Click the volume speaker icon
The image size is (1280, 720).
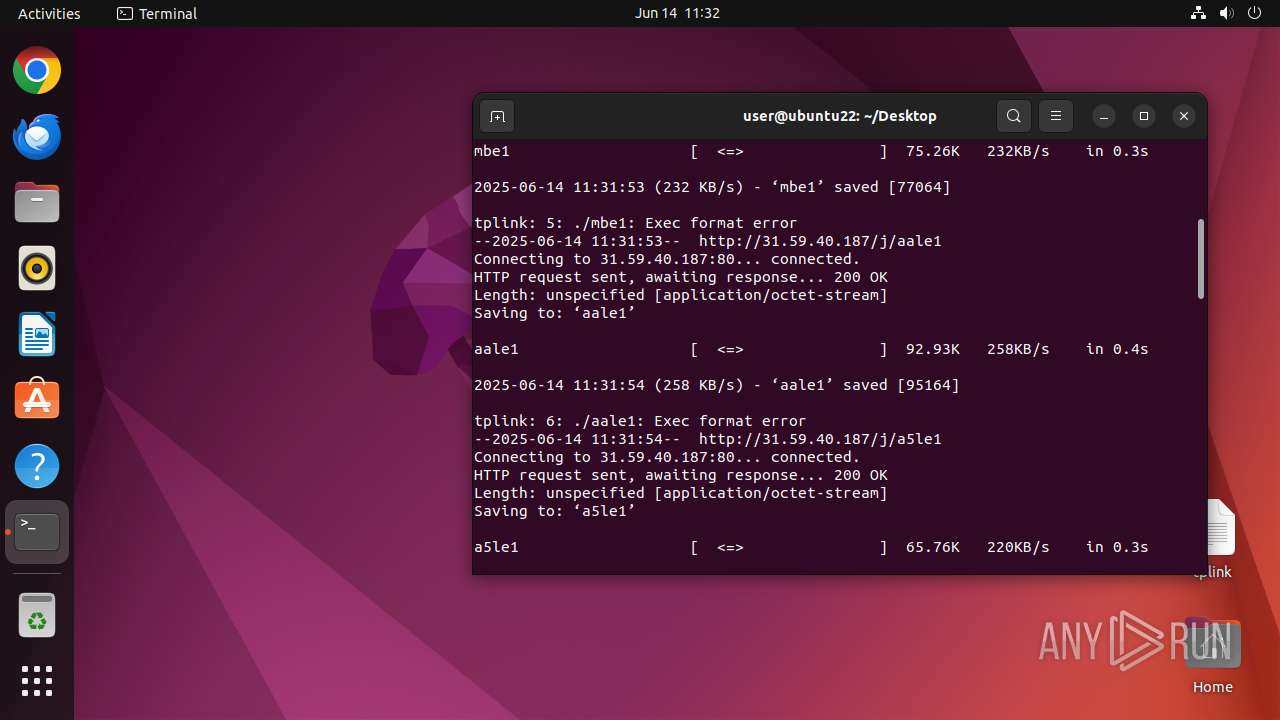tap(1227, 13)
